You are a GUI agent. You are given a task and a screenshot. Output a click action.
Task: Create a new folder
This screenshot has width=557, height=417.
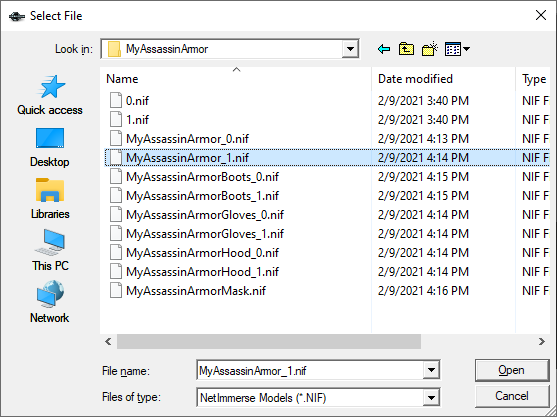coord(429,49)
